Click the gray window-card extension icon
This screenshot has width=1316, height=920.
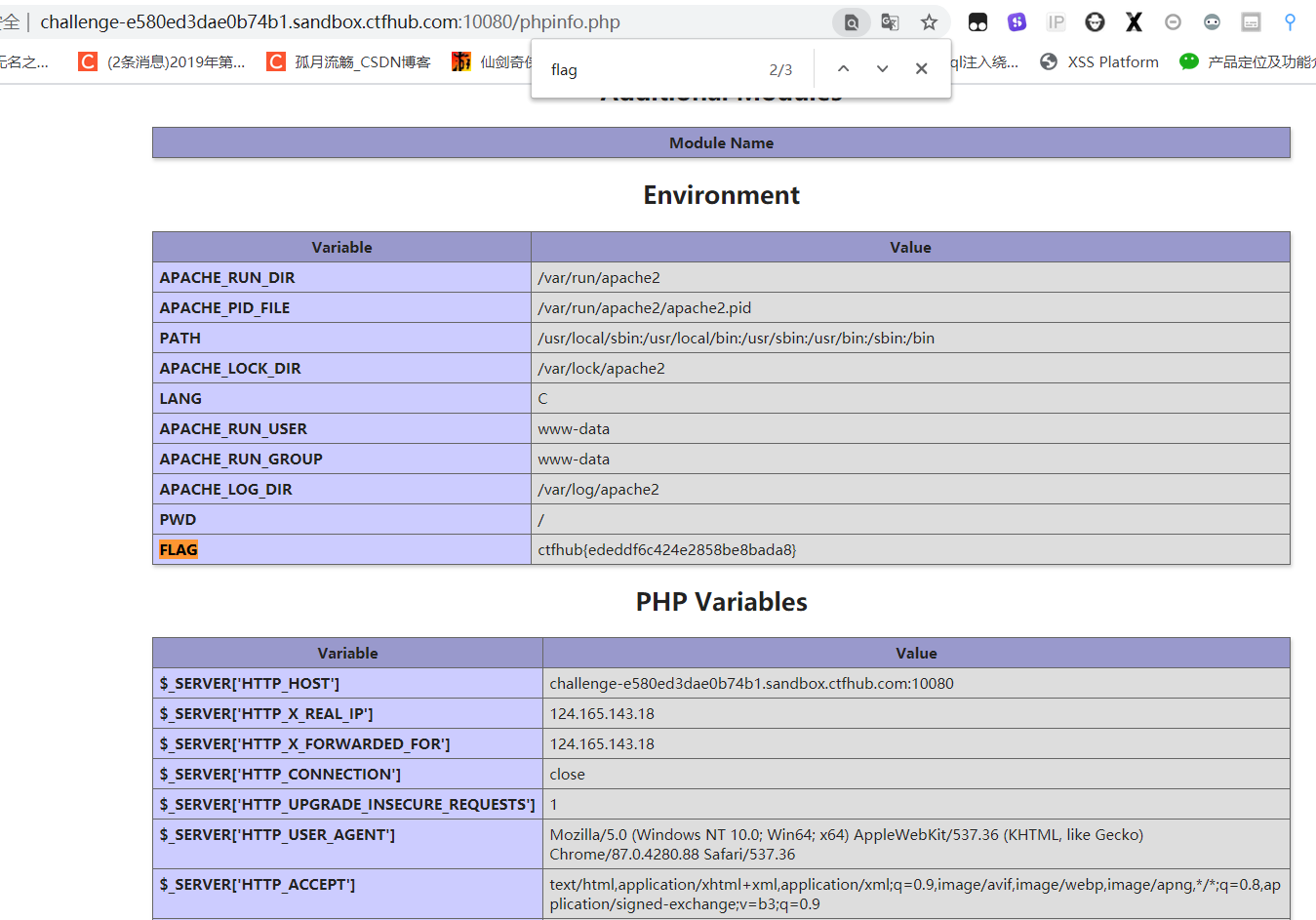click(x=1251, y=22)
